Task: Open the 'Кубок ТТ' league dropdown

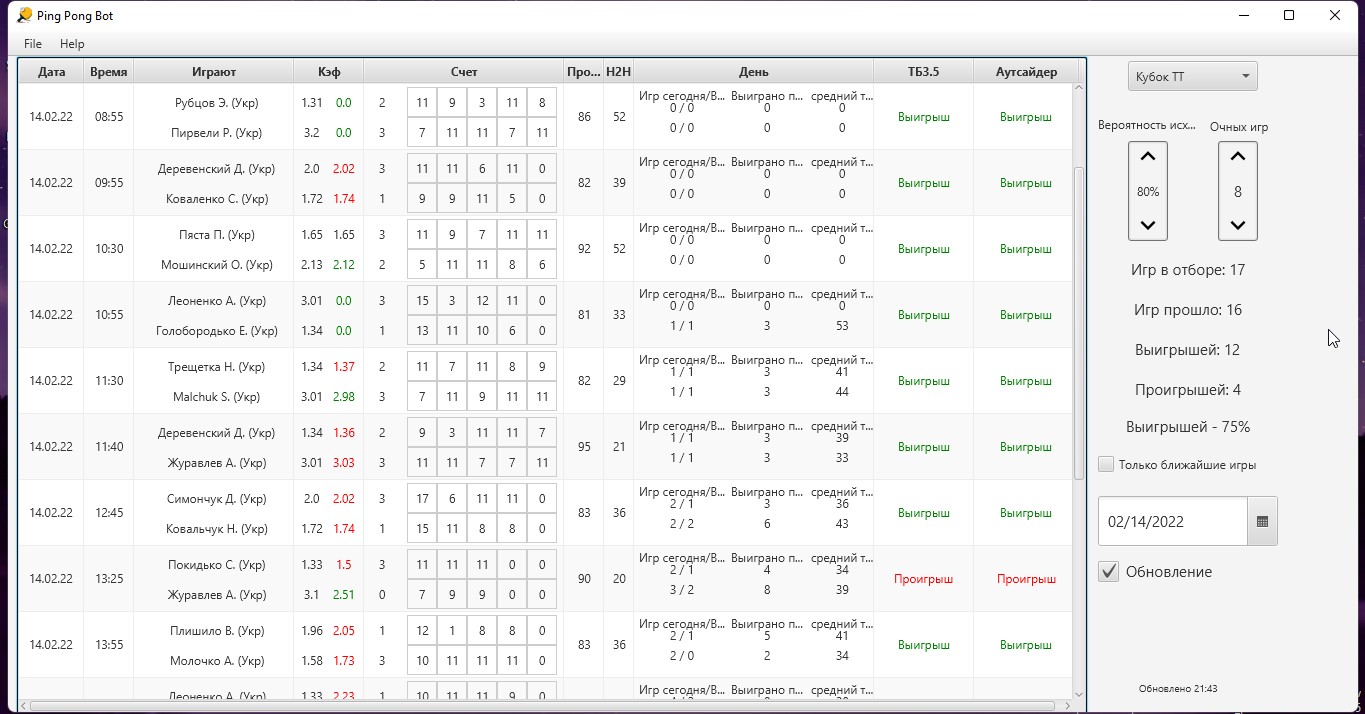Action: [1192, 76]
